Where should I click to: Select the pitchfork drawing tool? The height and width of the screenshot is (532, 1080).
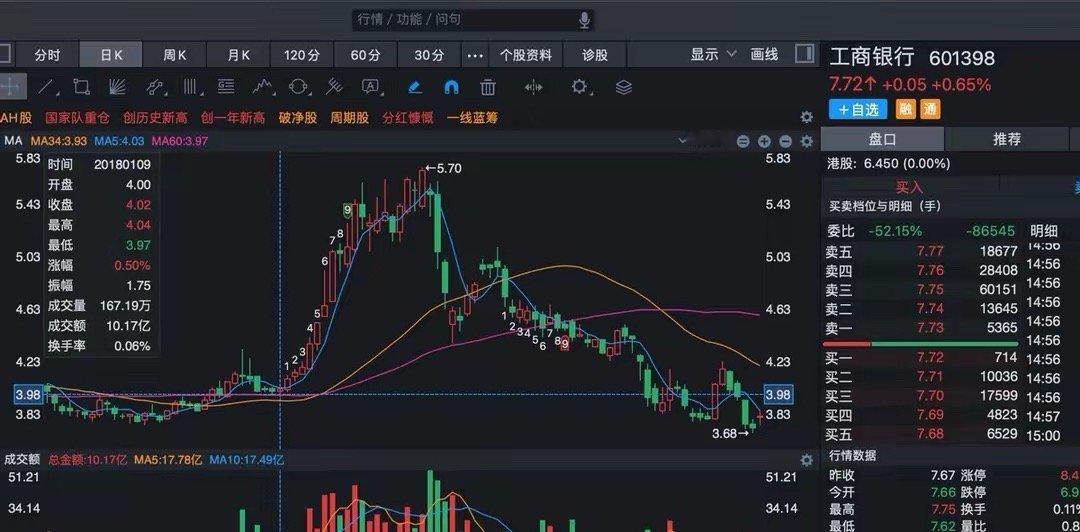[x=334, y=87]
